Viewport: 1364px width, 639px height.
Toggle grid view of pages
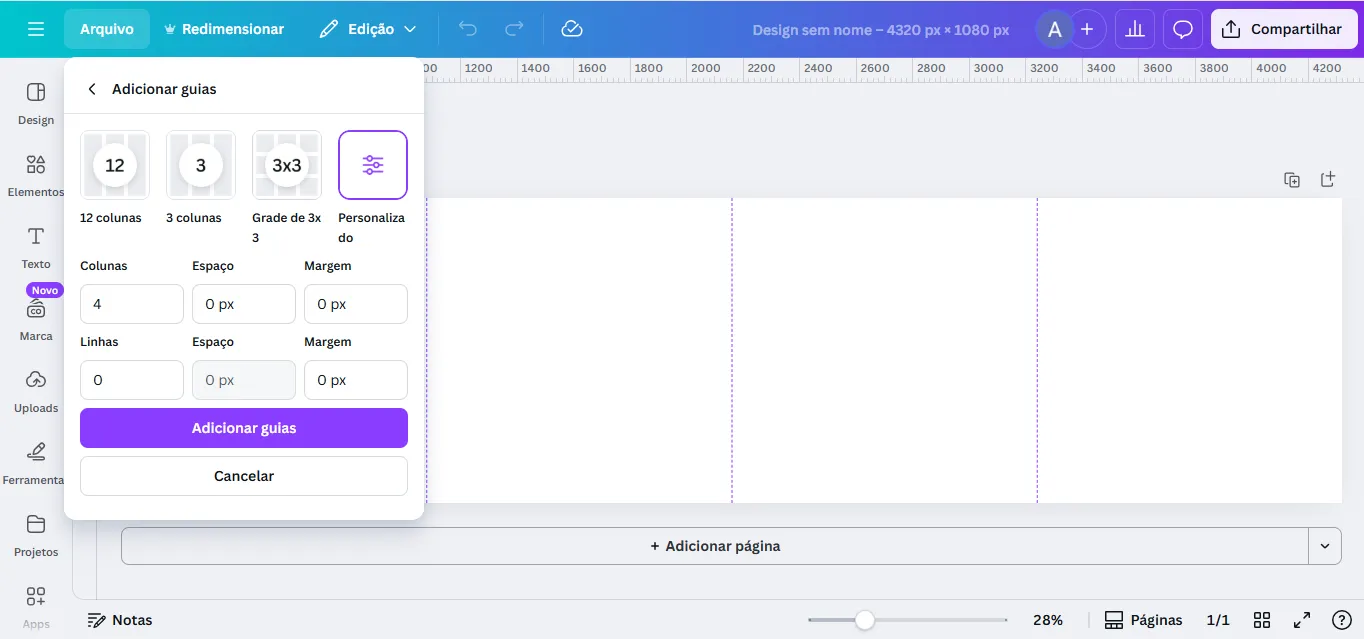click(1262, 620)
